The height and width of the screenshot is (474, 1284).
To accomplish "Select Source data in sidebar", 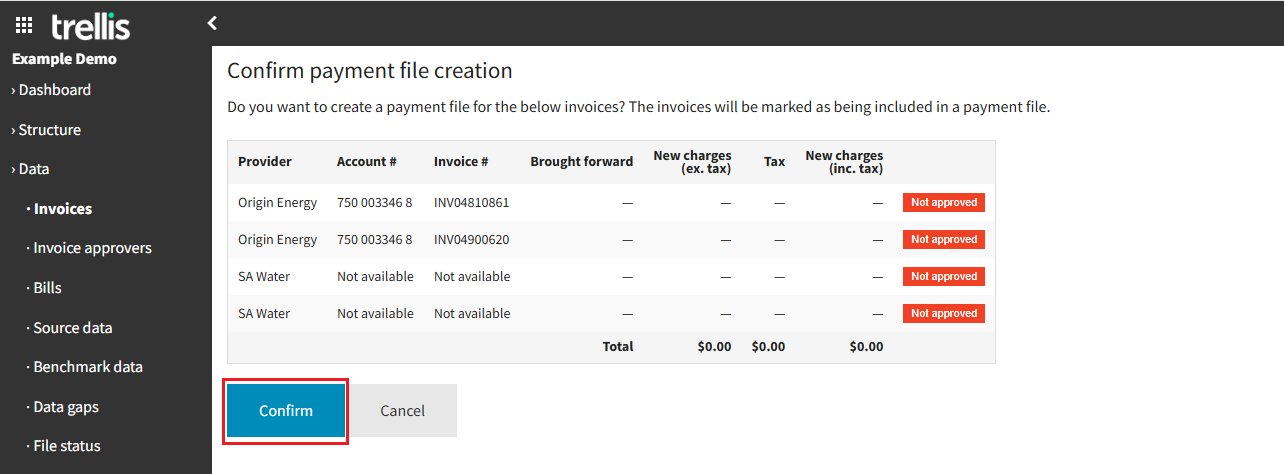I will [72, 328].
